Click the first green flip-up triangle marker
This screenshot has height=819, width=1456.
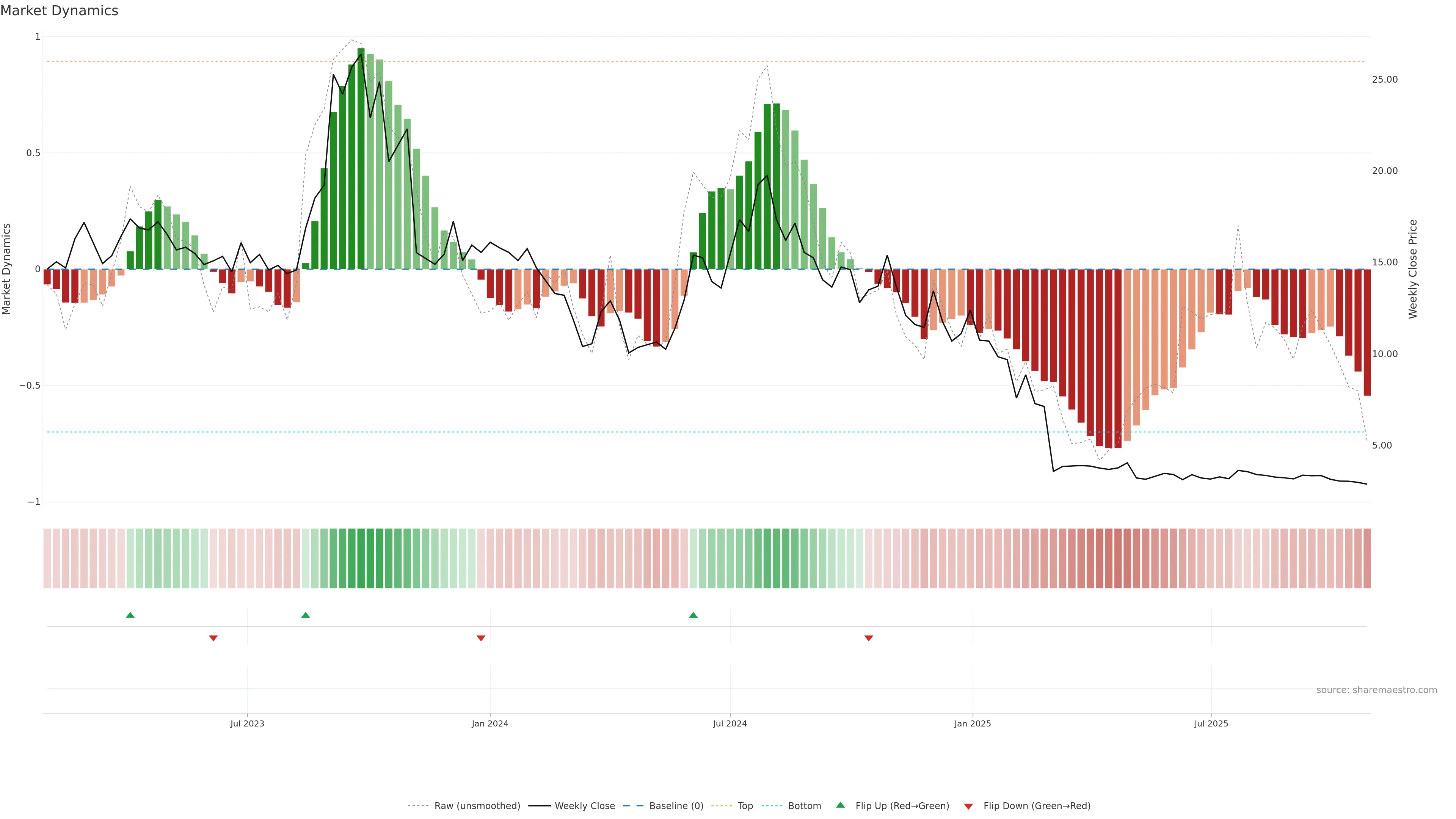pyautogui.click(x=130, y=615)
